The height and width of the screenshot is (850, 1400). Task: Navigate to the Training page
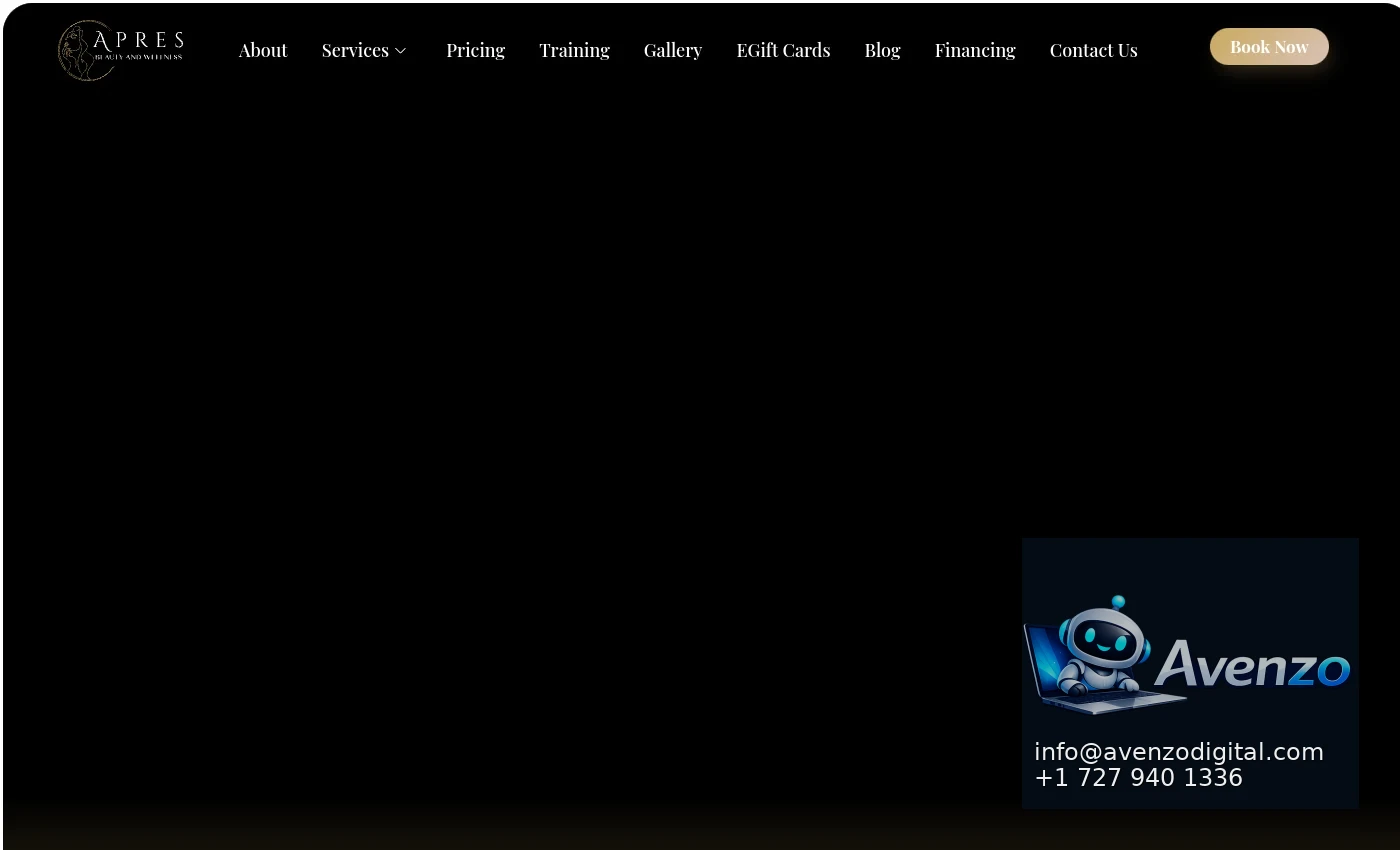pyautogui.click(x=575, y=50)
